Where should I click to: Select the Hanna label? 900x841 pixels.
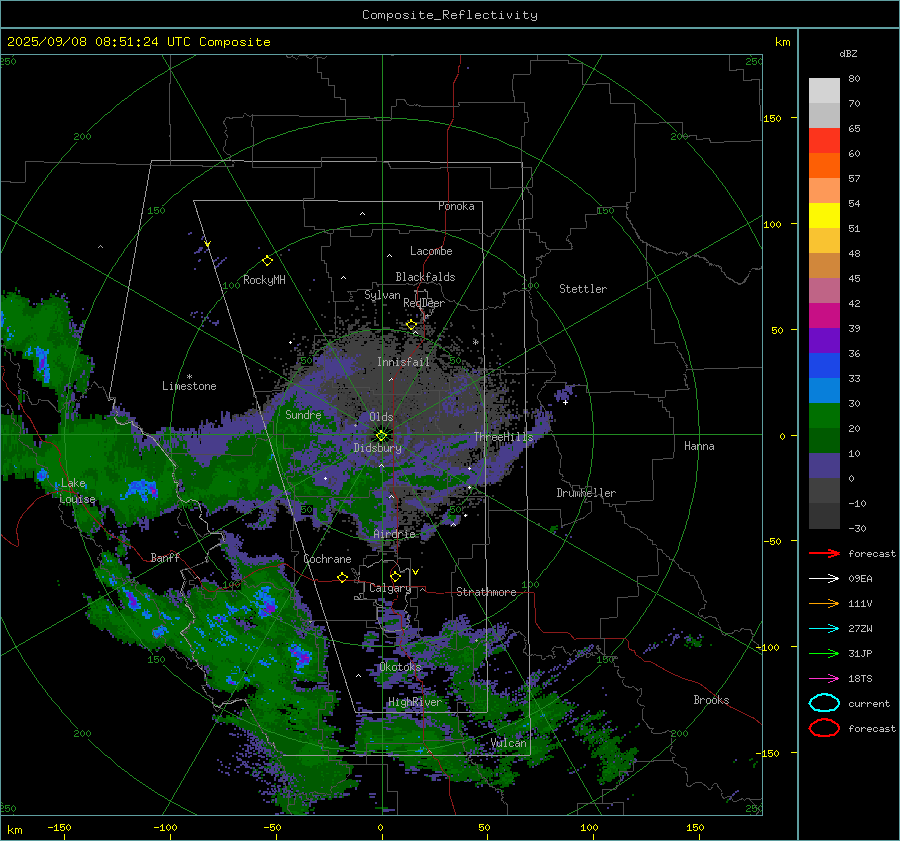coord(699,446)
